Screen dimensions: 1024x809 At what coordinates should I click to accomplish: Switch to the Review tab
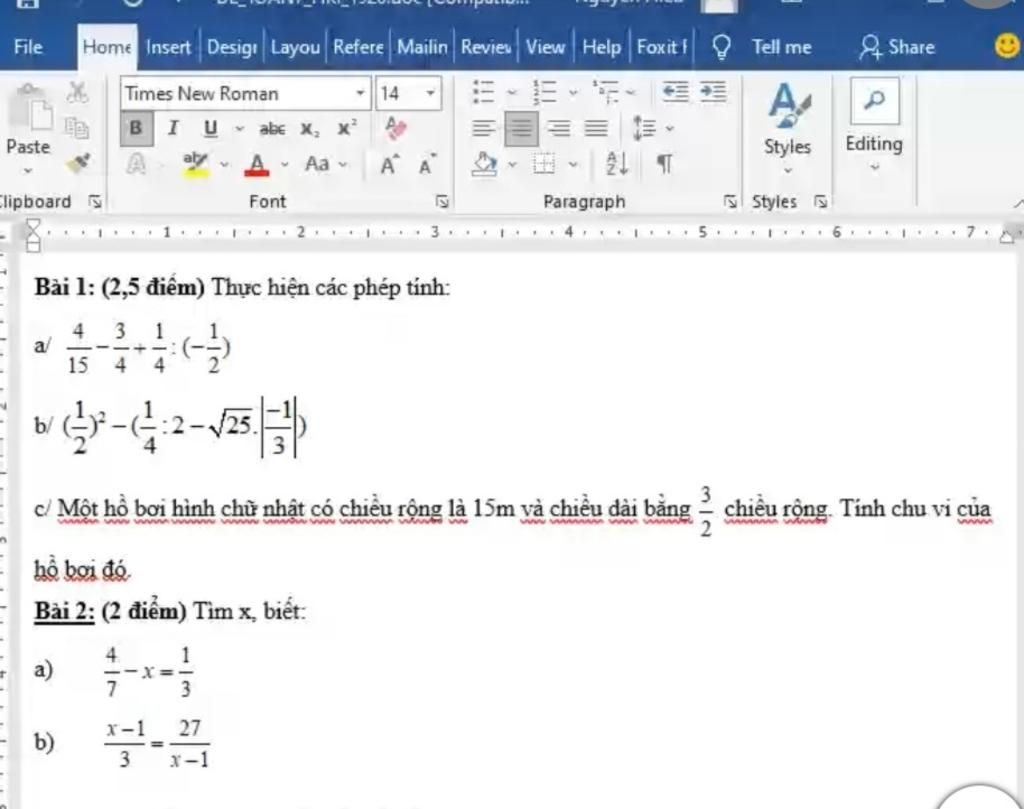click(x=486, y=47)
